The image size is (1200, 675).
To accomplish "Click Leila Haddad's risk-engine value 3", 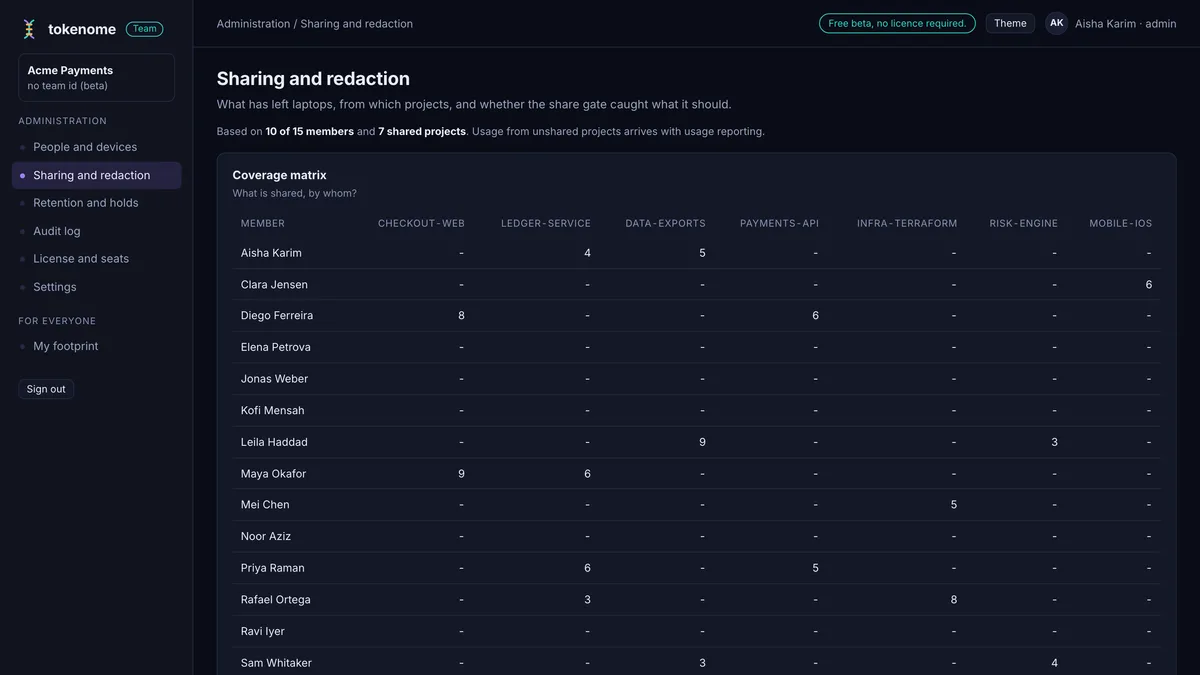I will pos(1054,442).
